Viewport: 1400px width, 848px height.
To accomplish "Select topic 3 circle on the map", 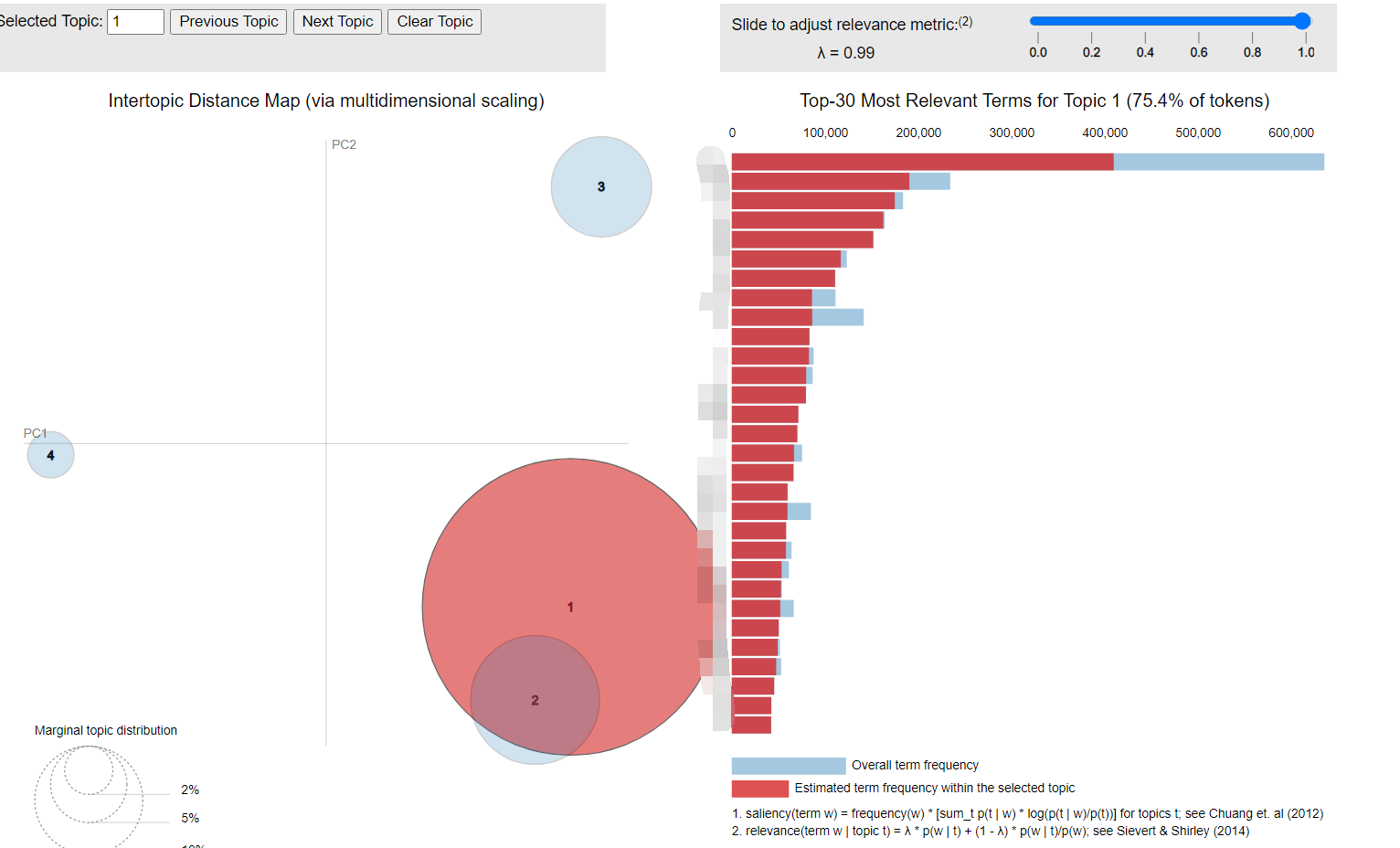I will [601, 186].
